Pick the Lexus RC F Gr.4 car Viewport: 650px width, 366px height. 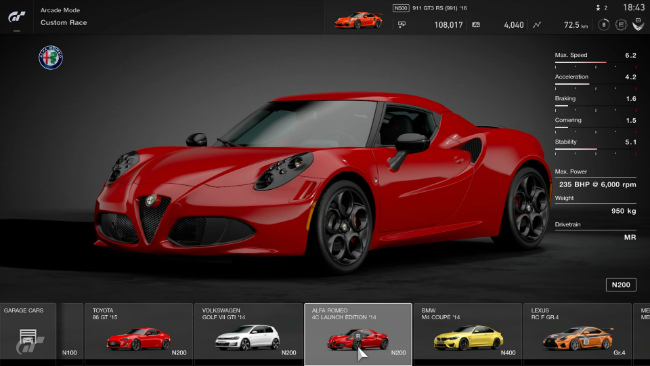[x=577, y=331]
